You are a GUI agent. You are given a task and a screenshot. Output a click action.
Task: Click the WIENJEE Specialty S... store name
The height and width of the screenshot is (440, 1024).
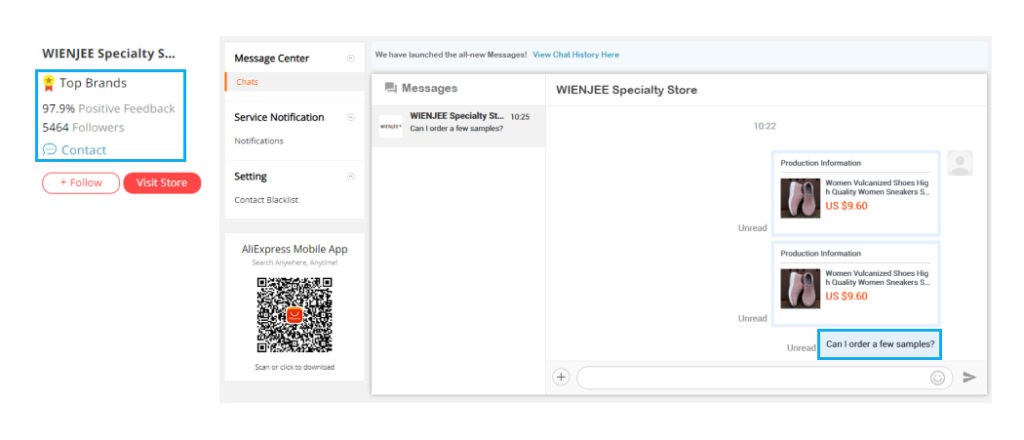(x=108, y=54)
